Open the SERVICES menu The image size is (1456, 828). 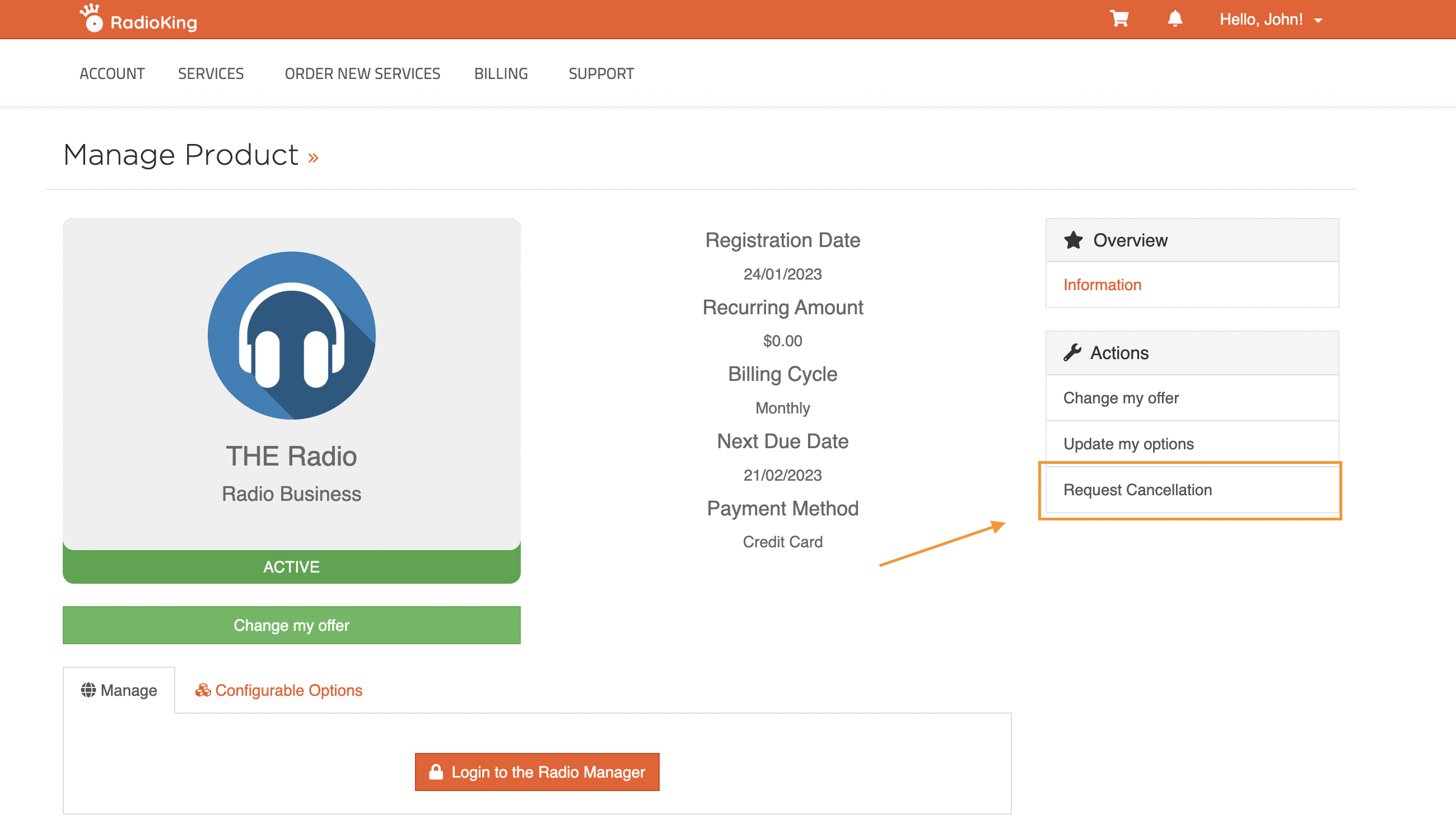211,73
